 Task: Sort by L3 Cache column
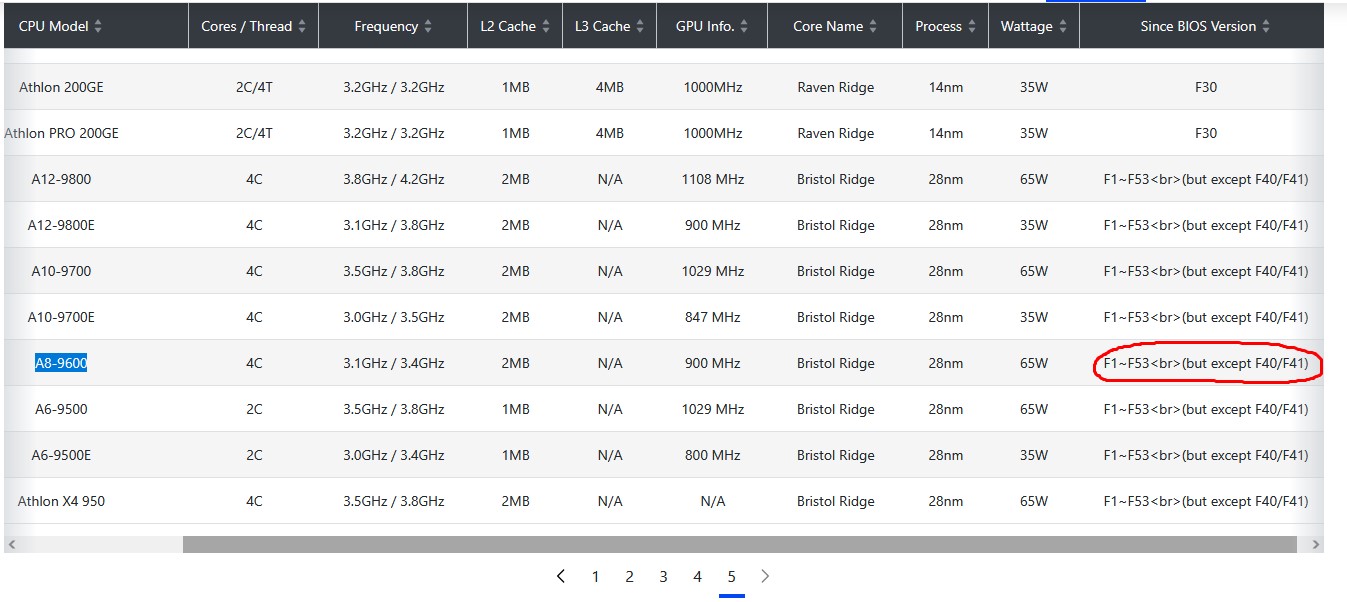640,27
